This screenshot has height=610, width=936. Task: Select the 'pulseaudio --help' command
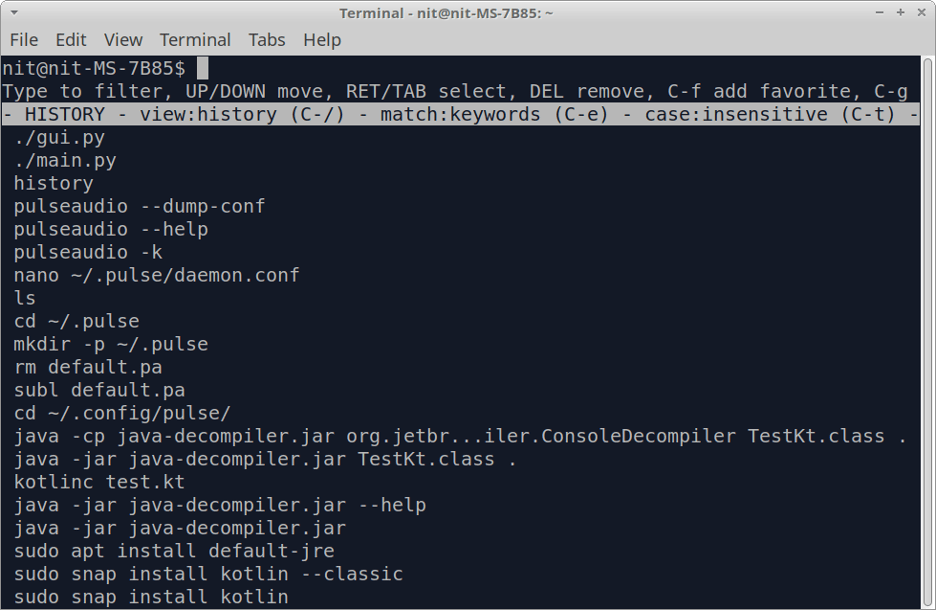tap(110, 229)
